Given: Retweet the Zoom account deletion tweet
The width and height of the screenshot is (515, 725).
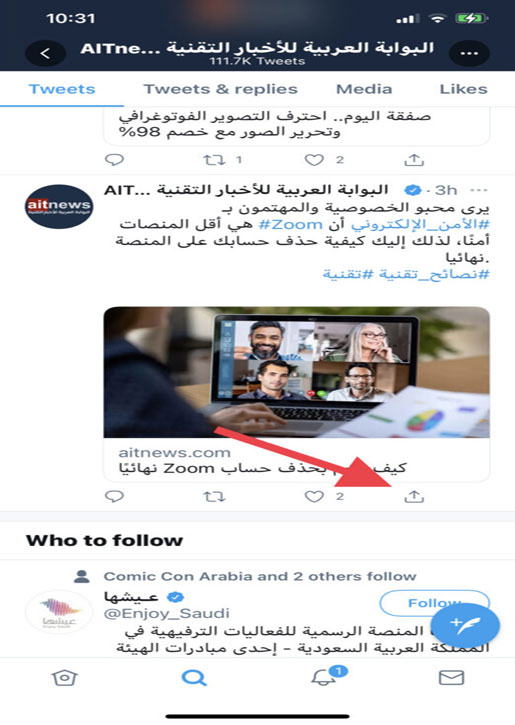Looking at the screenshot, I should point(215,497).
